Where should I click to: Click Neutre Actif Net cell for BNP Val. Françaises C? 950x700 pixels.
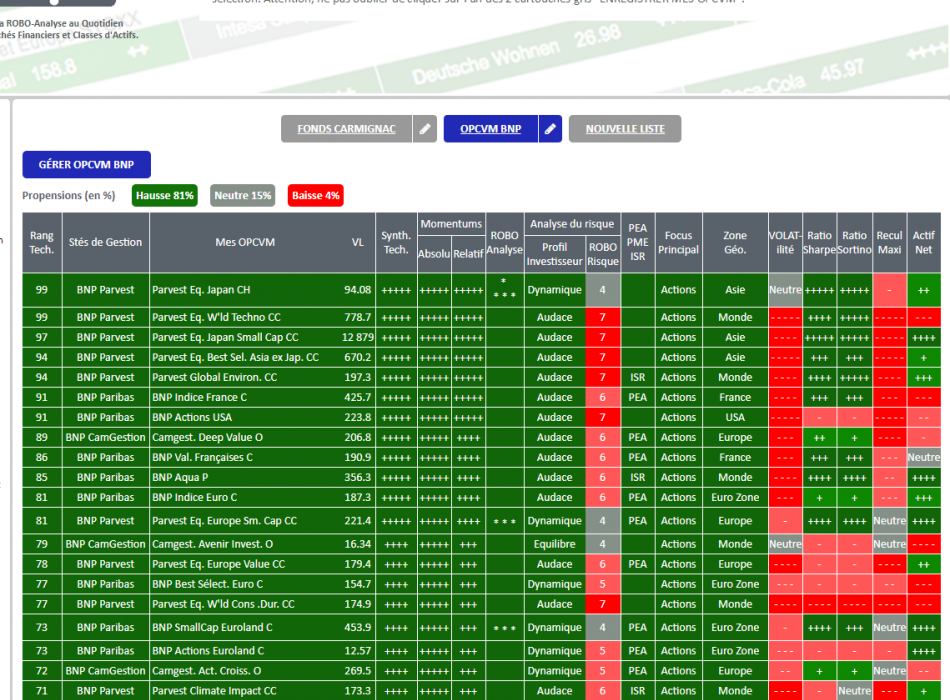tap(923, 457)
